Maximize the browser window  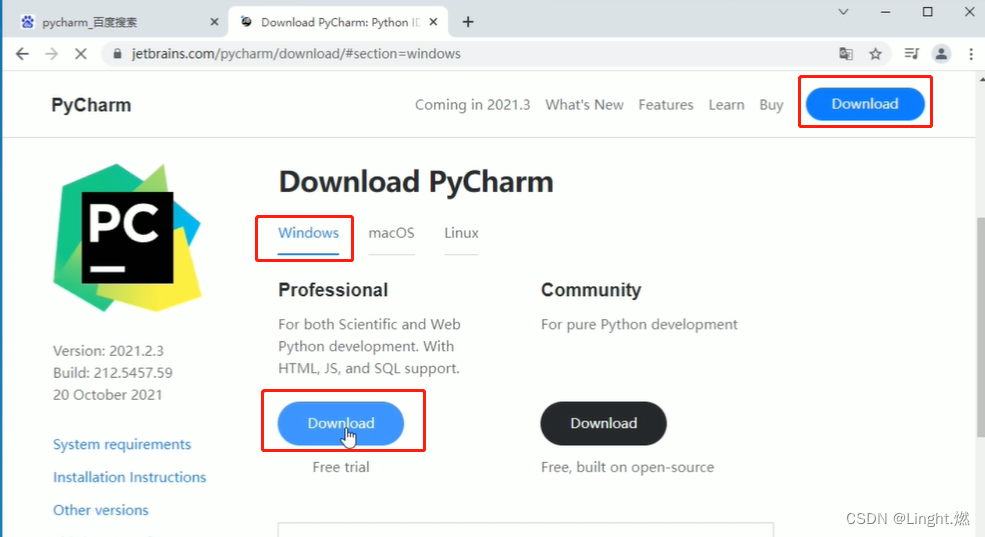coord(927,12)
